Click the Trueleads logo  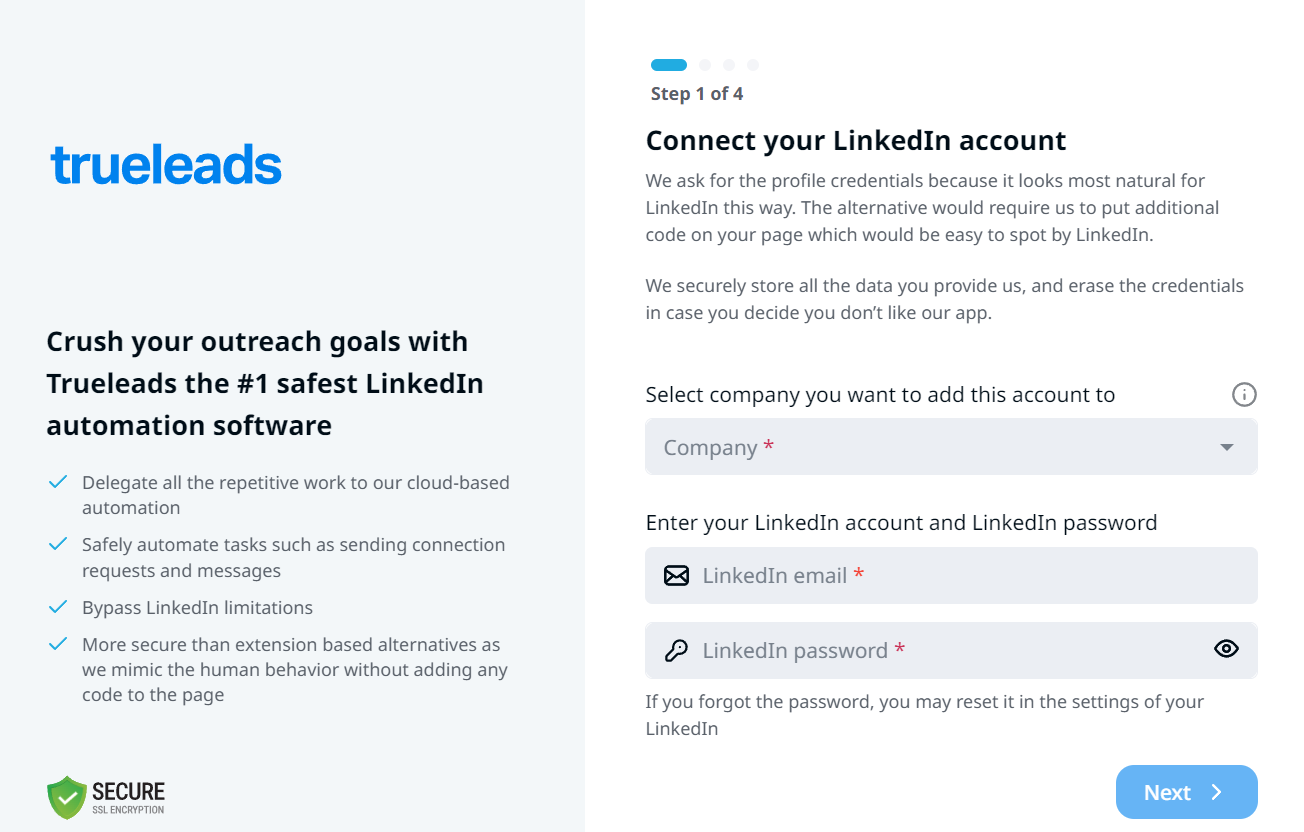(x=166, y=165)
